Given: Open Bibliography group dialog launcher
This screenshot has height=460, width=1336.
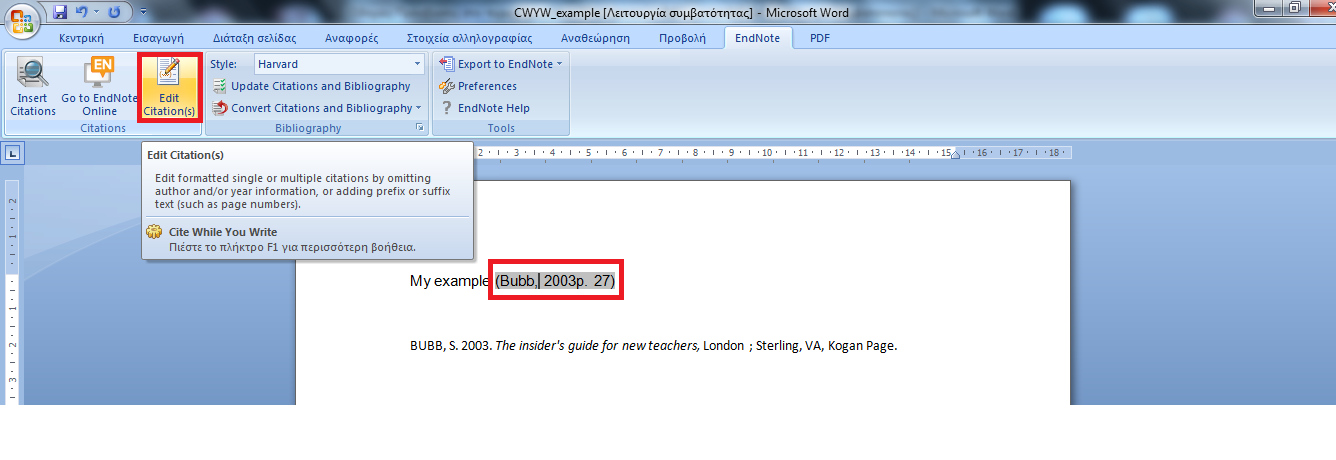Looking at the screenshot, I should pyautogui.click(x=419, y=128).
